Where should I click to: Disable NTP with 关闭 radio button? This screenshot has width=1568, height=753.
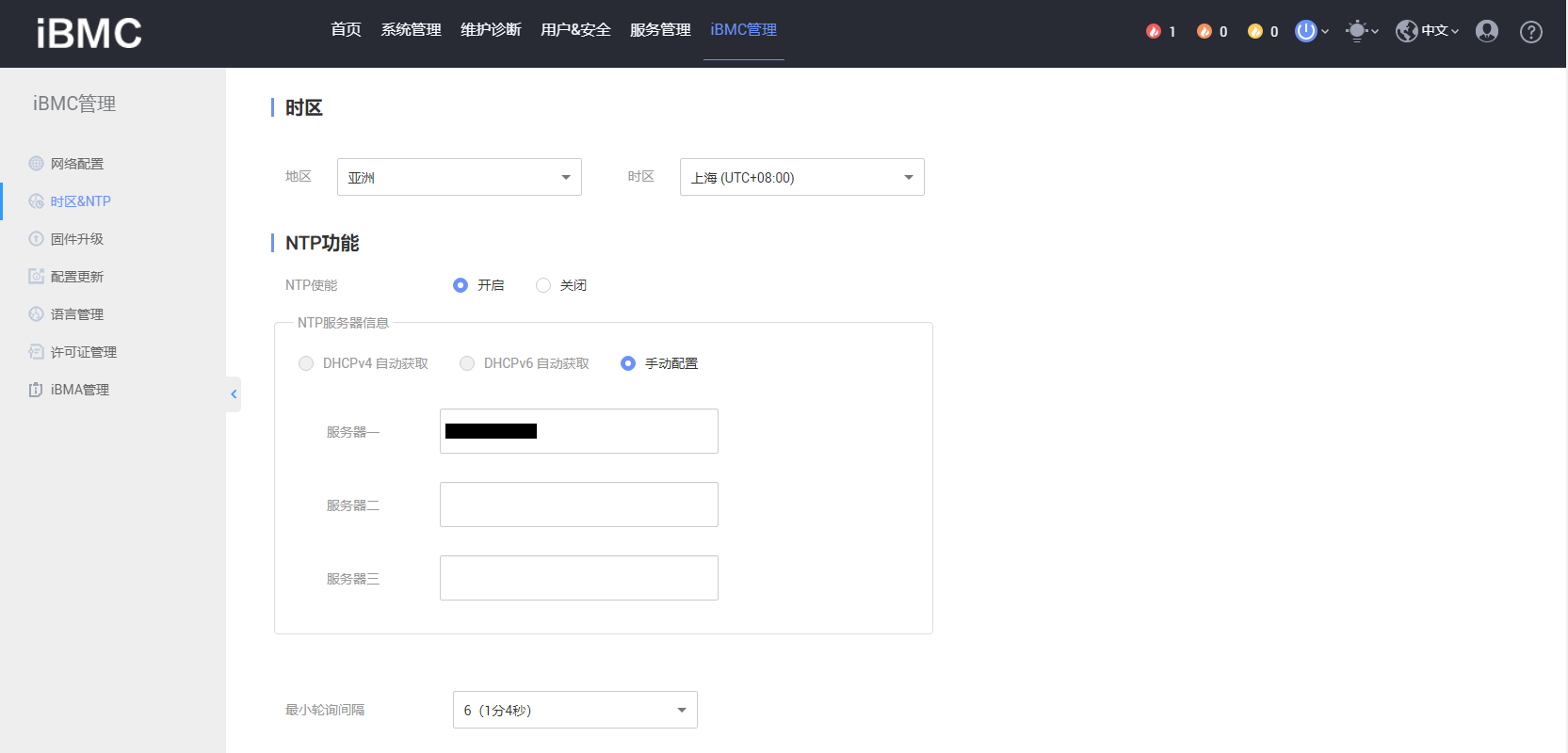pos(543,285)
